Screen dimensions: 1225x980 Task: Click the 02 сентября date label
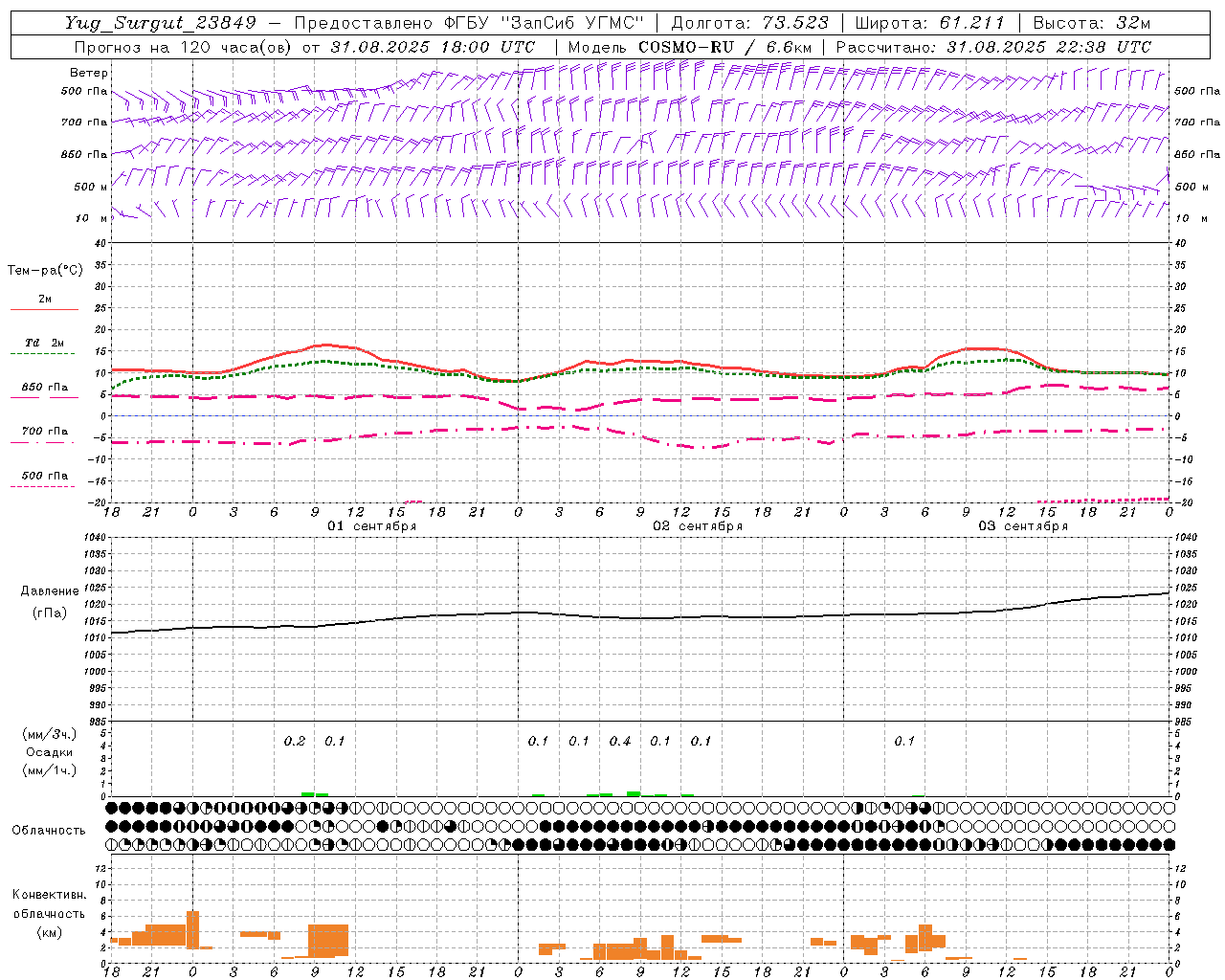[x=698, y=526]
